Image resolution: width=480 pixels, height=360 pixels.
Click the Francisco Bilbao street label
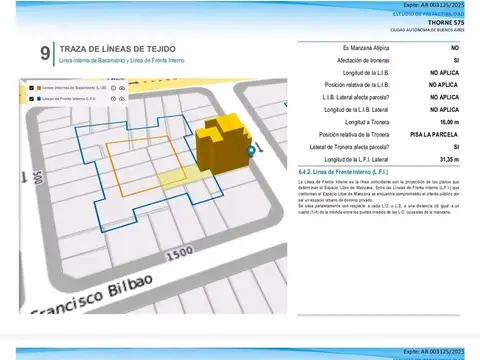tap(93, 296)
